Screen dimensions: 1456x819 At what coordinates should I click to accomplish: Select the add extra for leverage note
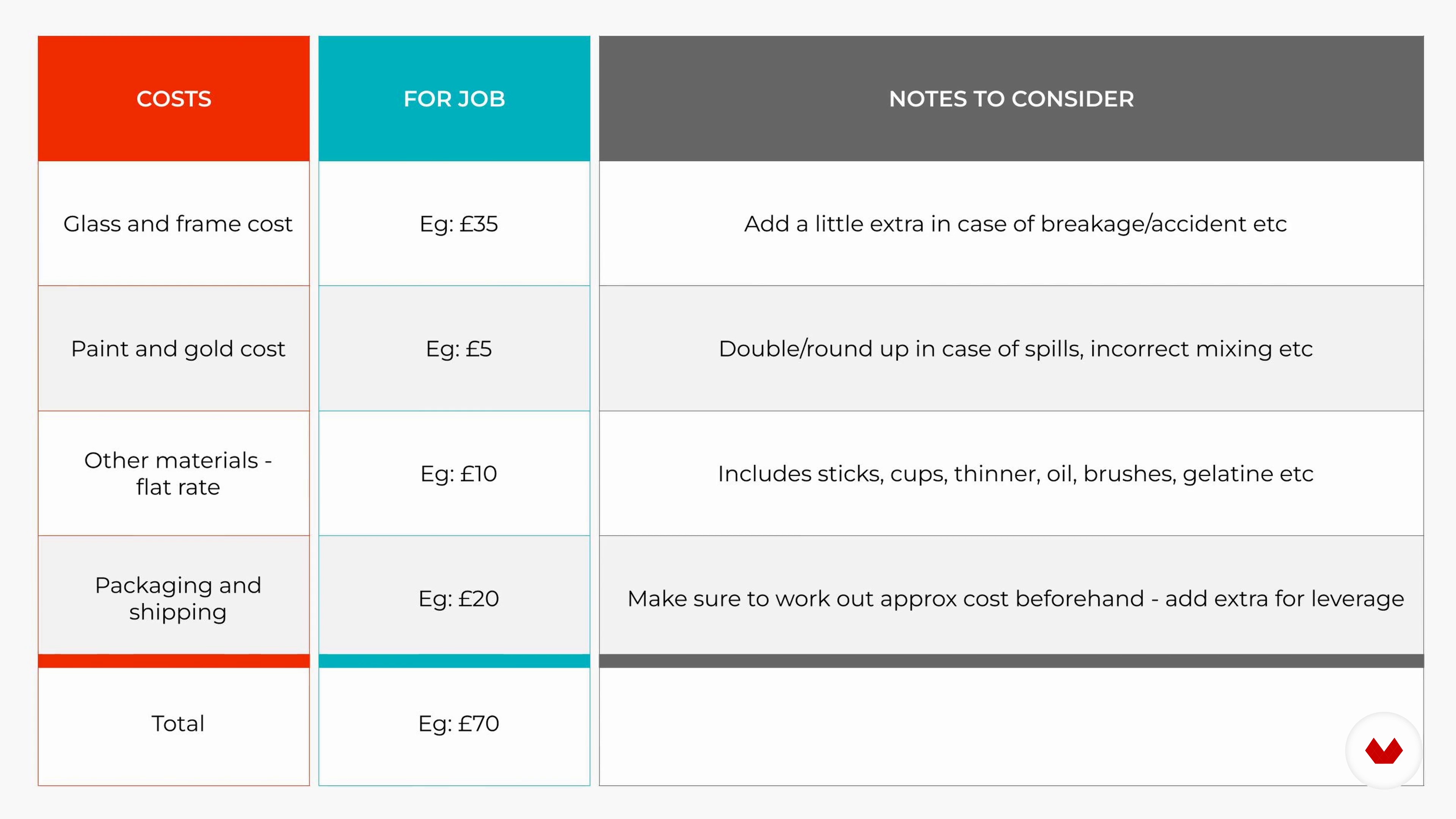pyautogui.click(x=1015, y=599)
